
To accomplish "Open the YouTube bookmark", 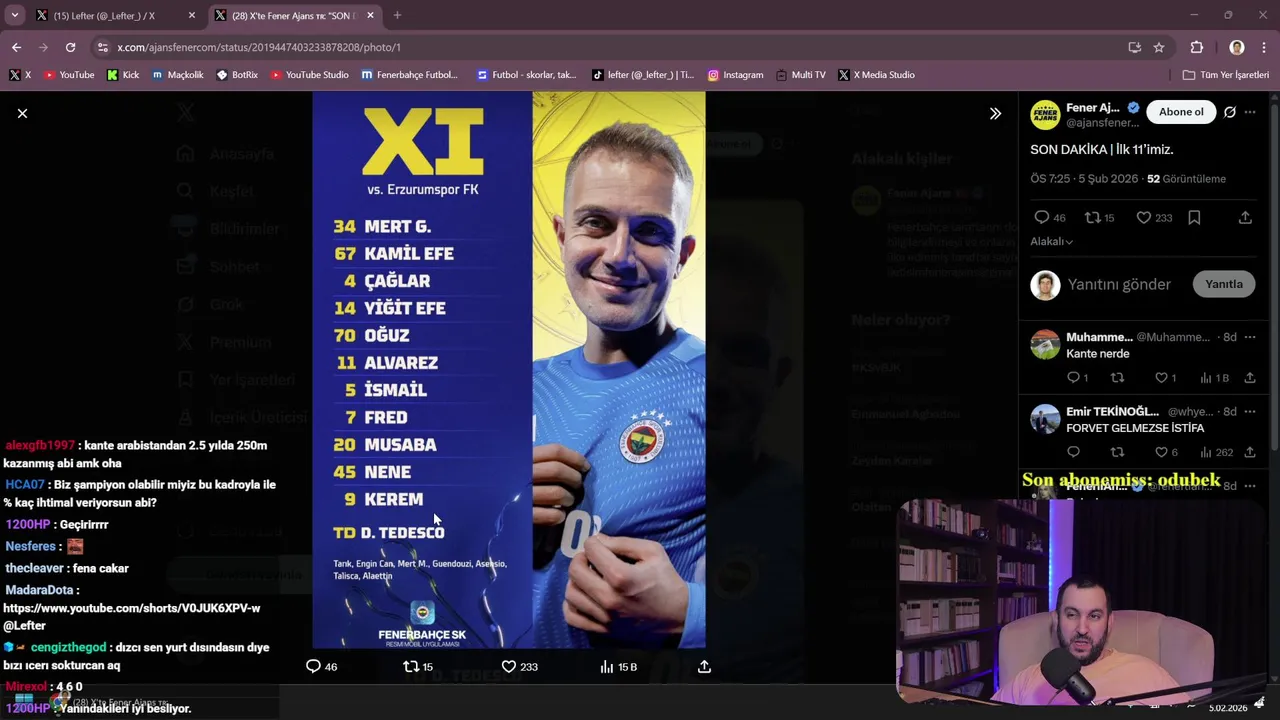I will [69, 75].
